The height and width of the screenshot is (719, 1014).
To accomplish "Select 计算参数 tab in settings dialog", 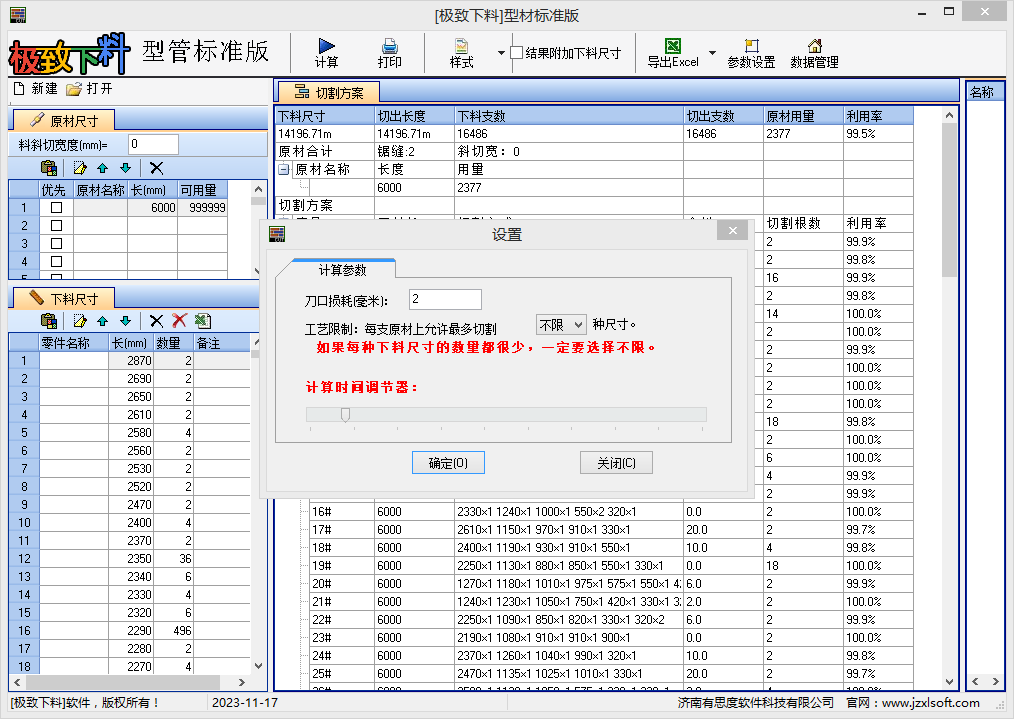I will pyautogui.click(x=343, y=270).
